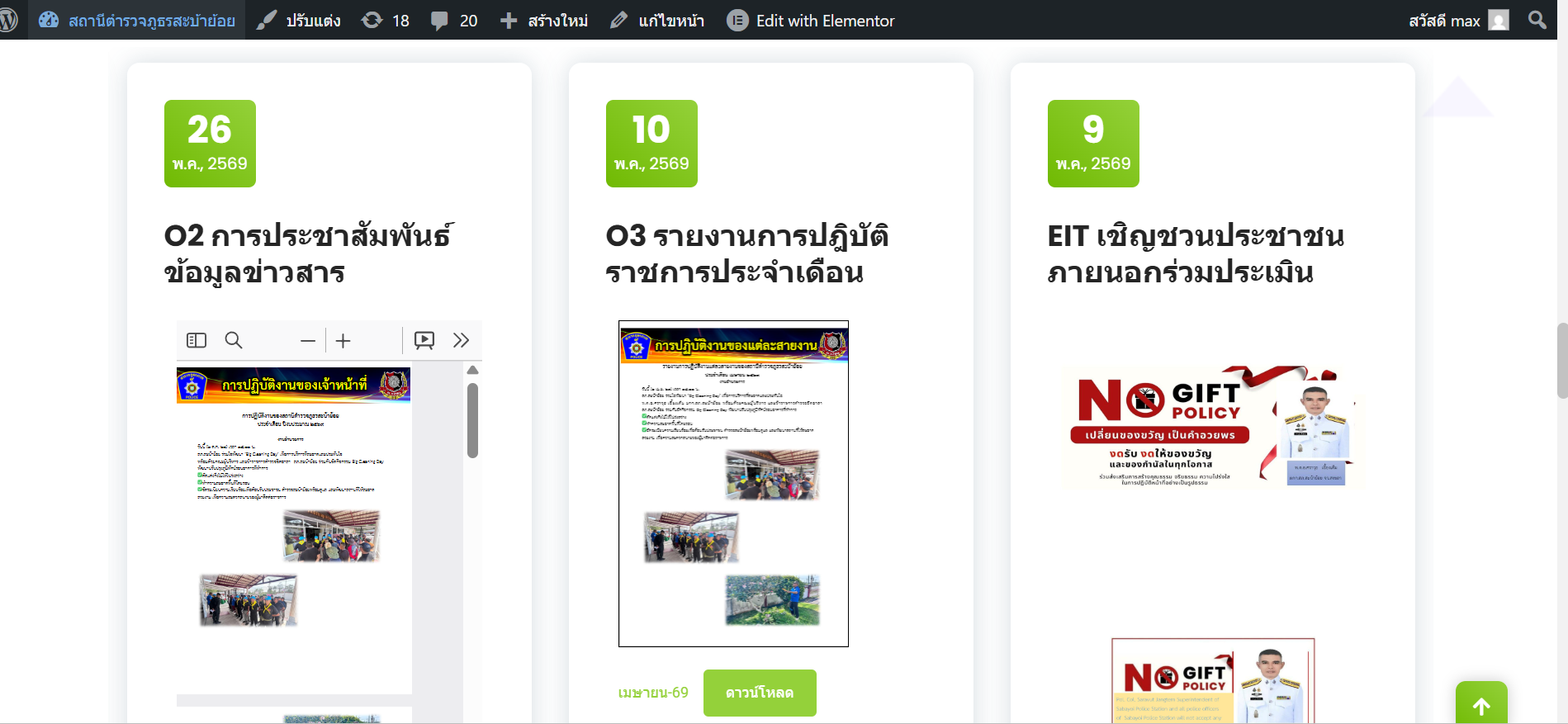
Task: Click the browser page scrollbar thumb
Action: [1561, 361]
